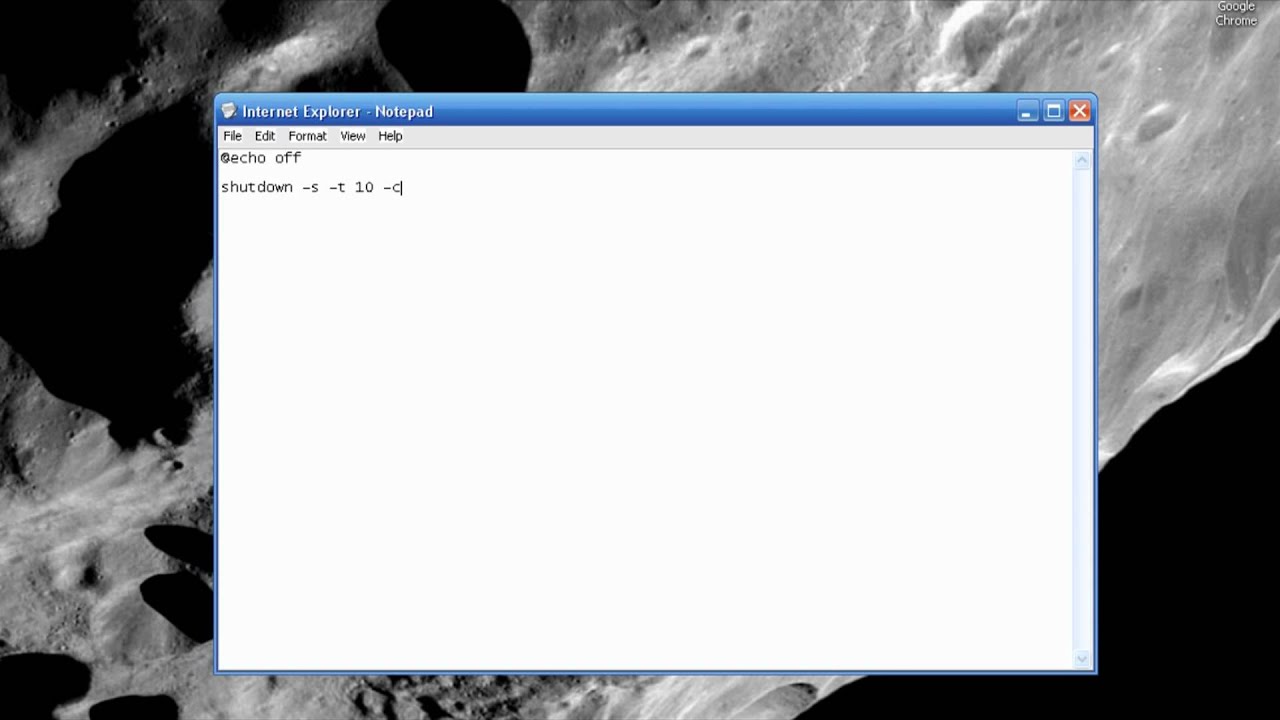Open the File menu in Notepad
1280x720 pixels.
pos(232,136)
